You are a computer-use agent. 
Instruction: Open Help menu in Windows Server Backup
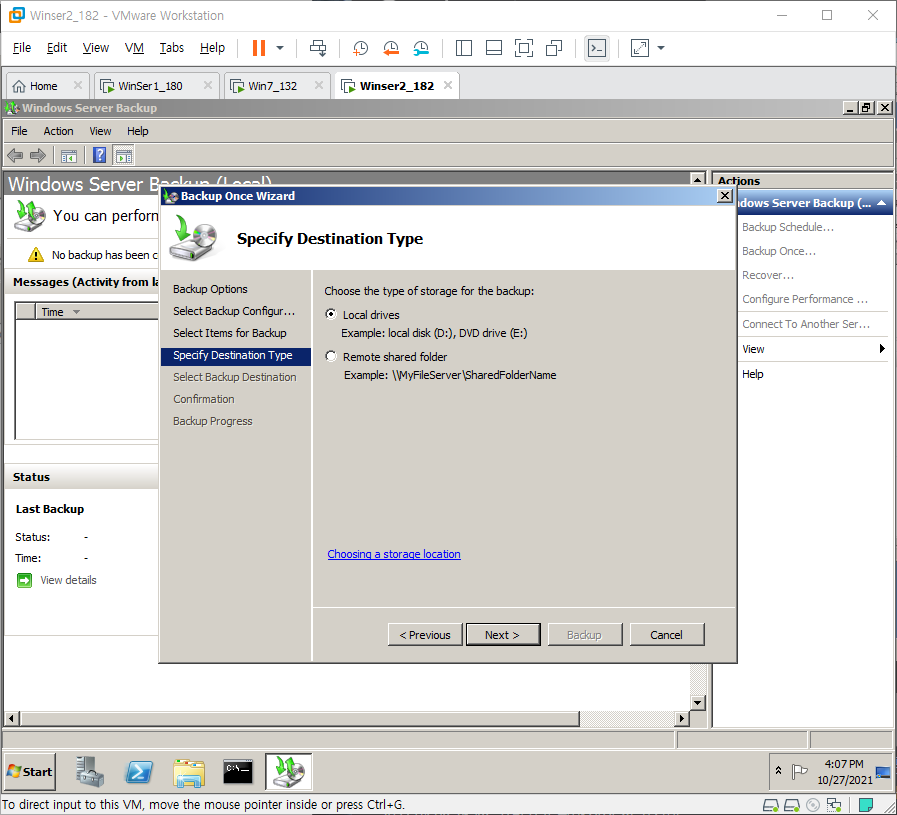pyautogui.click(x=138, y=131)
